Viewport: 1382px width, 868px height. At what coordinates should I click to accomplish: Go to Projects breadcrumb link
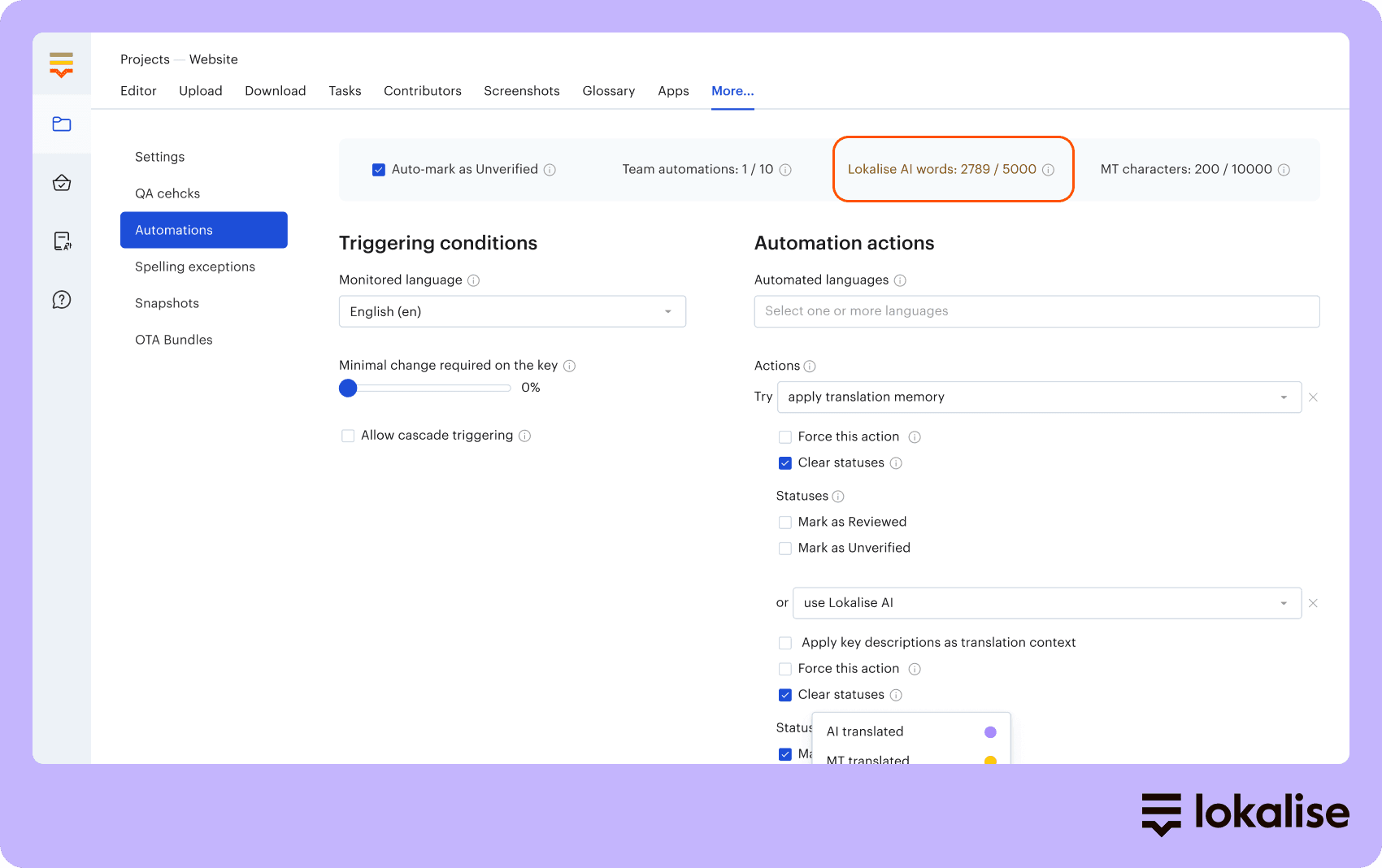tap(145, 59)
